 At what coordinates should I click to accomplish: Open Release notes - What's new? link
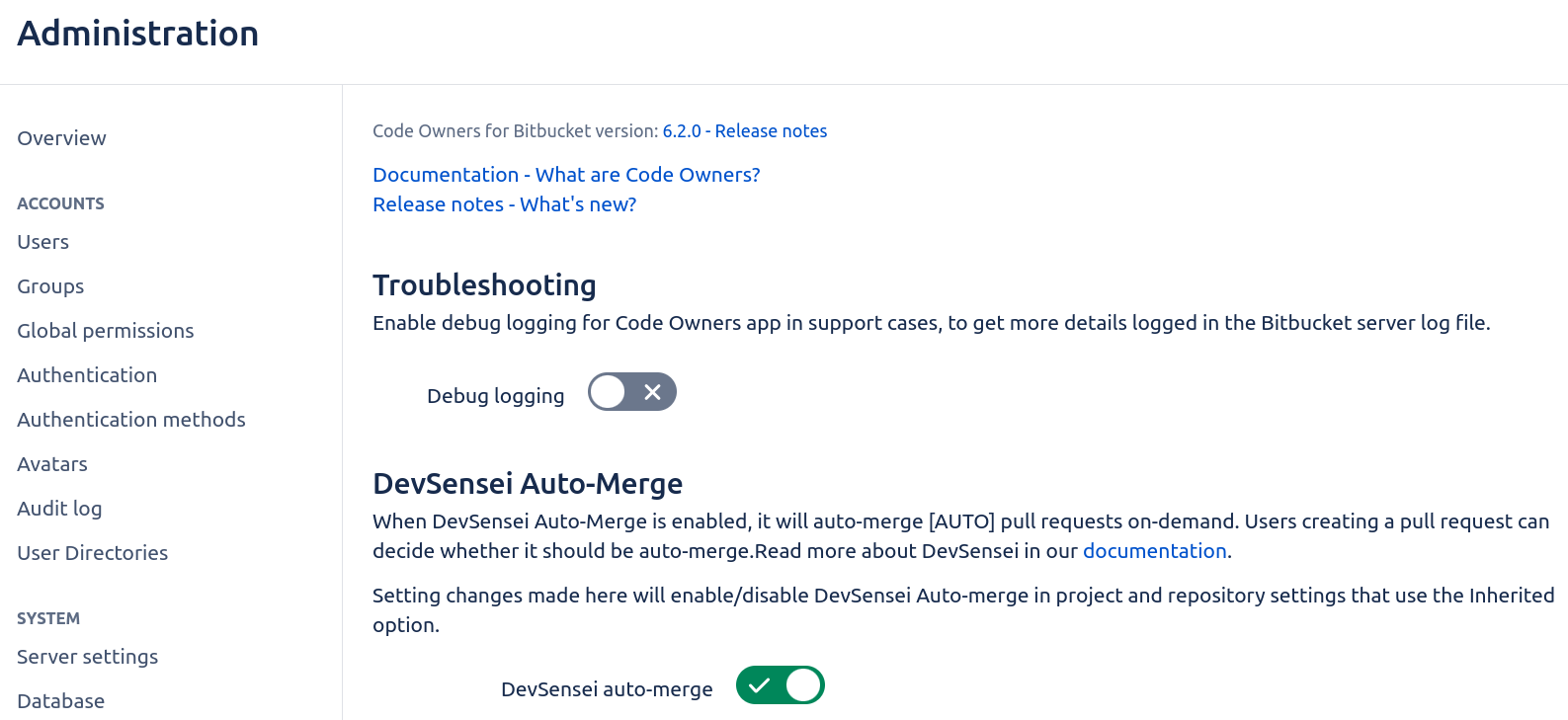504,204
